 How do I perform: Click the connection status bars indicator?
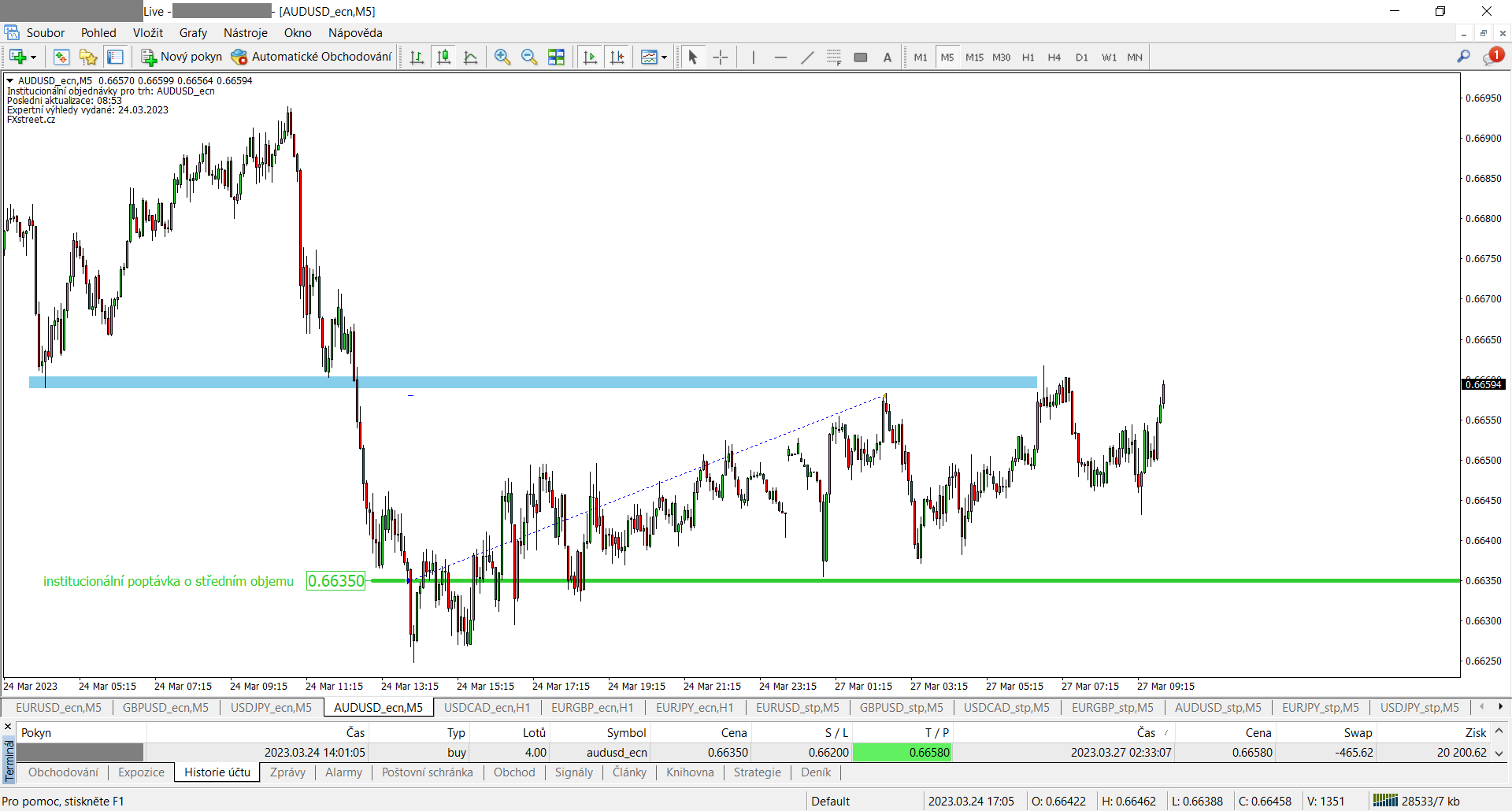coord(1384,801)
